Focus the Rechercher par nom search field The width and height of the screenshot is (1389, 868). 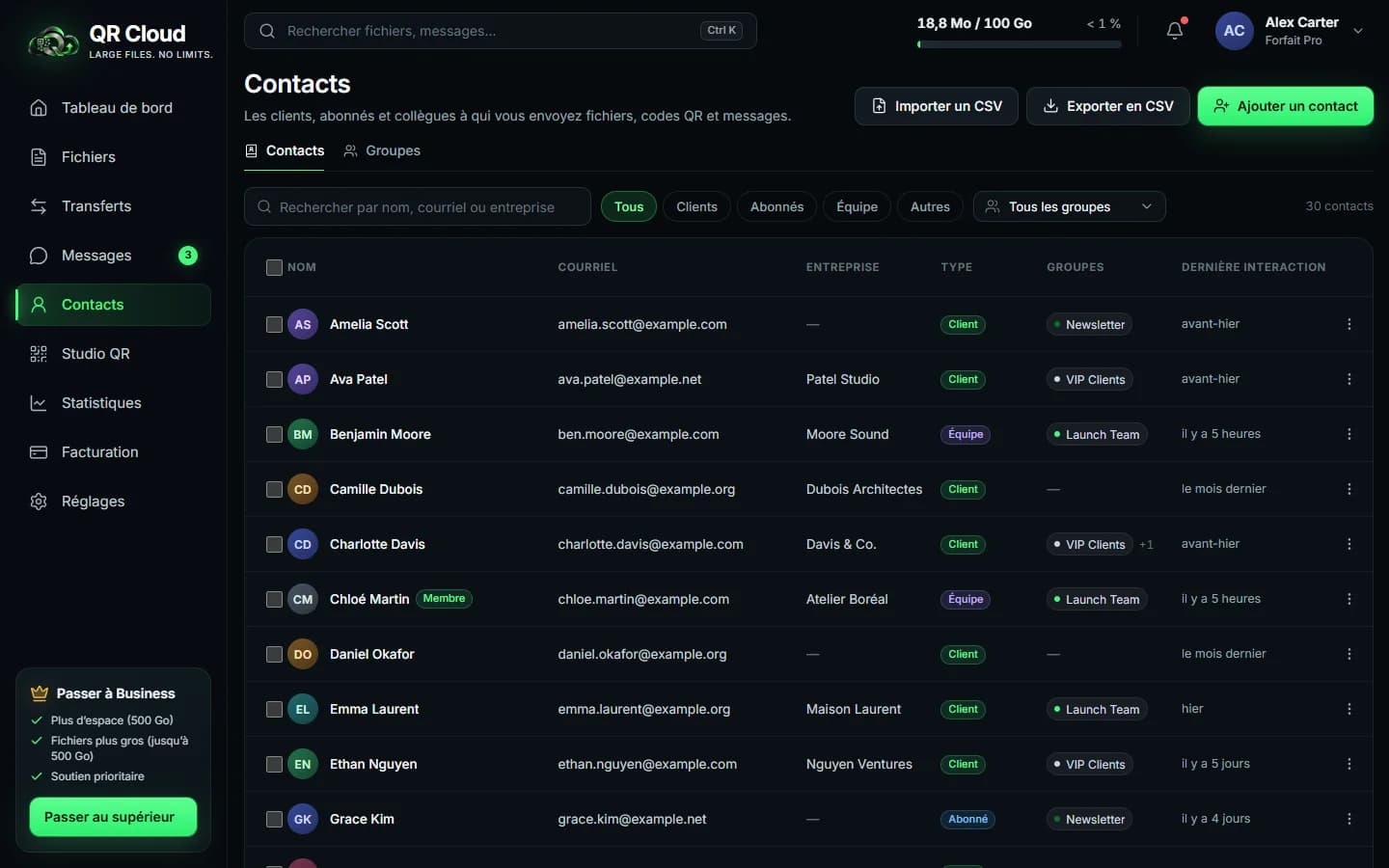417,206
